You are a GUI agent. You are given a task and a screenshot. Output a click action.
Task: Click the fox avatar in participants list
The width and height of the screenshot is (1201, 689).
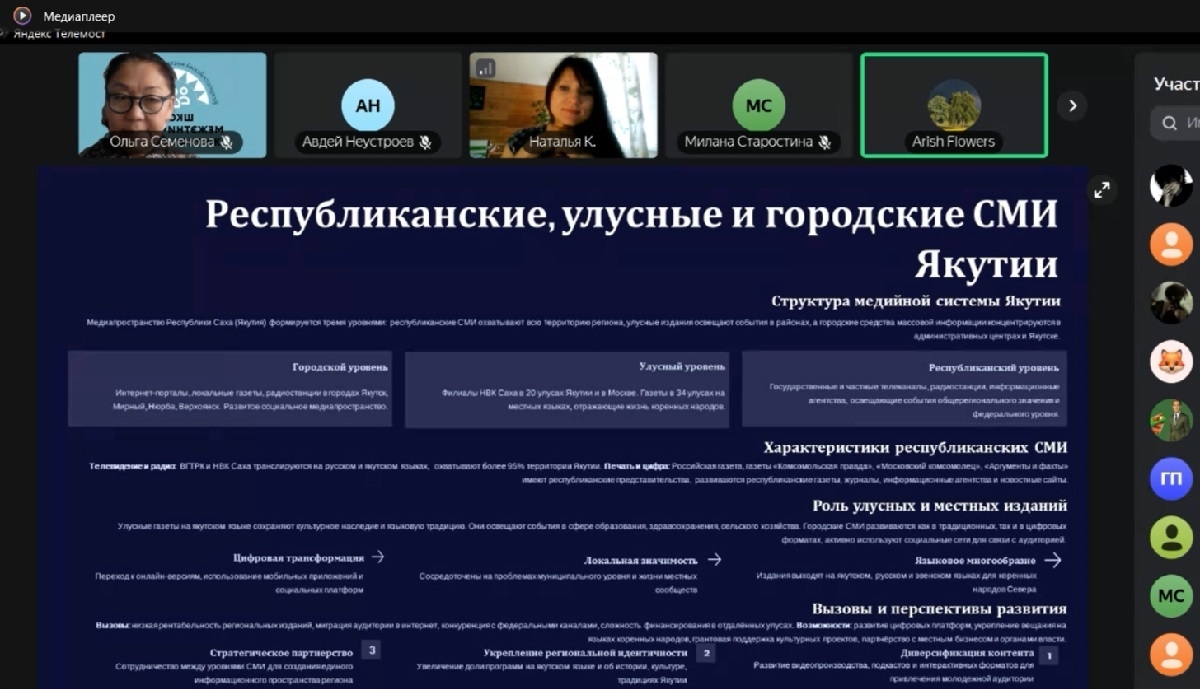click(1171, 362)
